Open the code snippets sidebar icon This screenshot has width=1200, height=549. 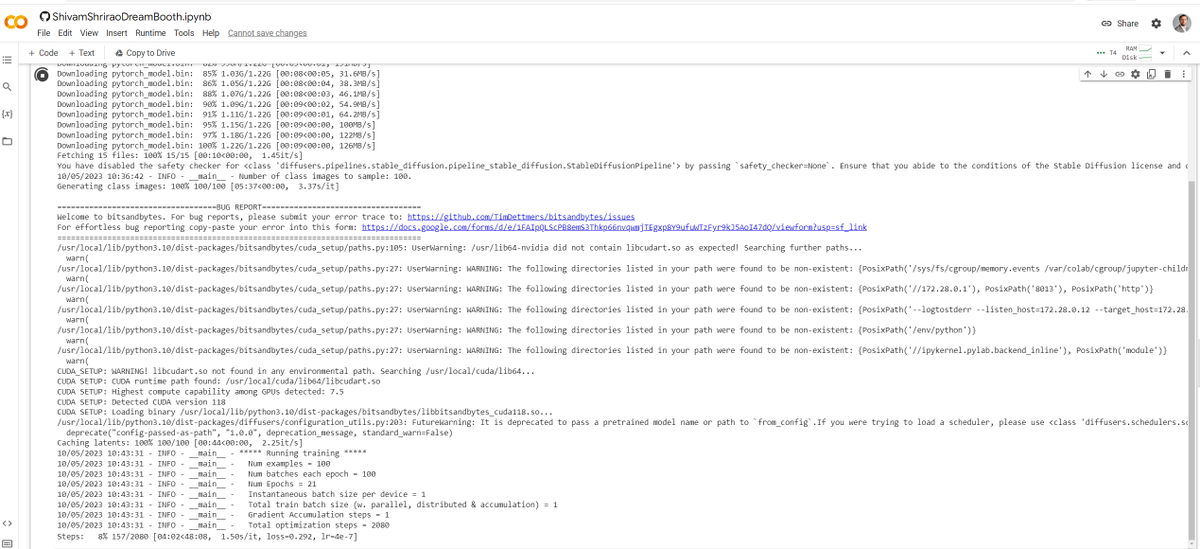click(7, 523)
